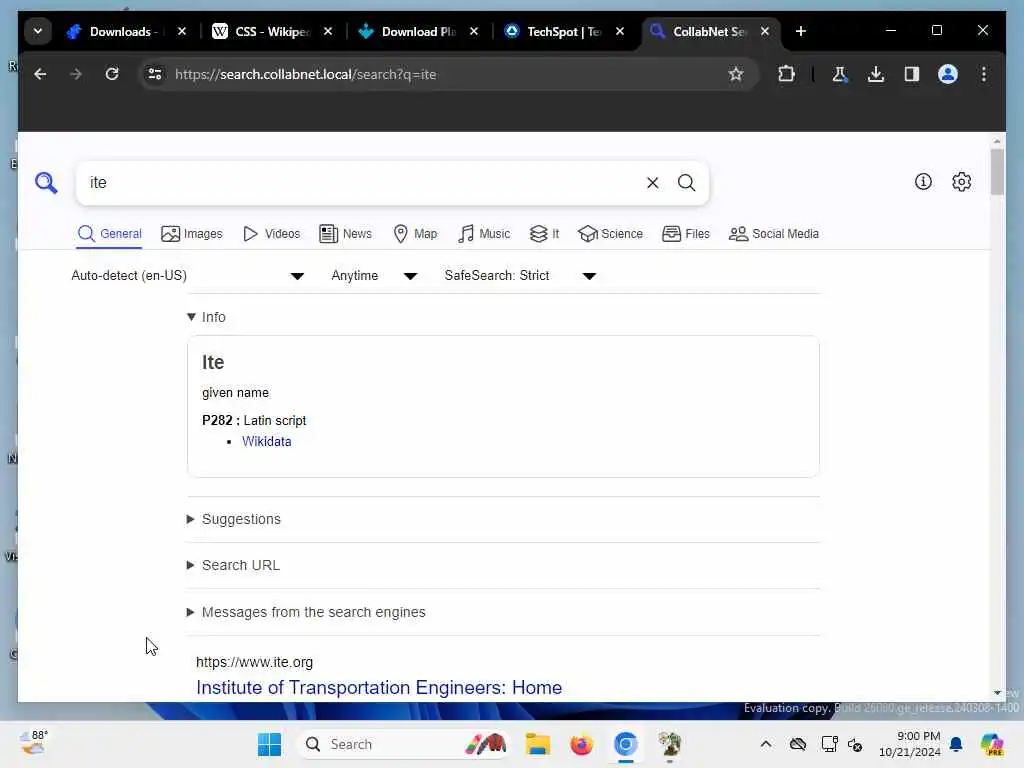This screenshot has height=768, width=1024.
Task: Open Windows Start menu
Action: (x=269, y=744)
